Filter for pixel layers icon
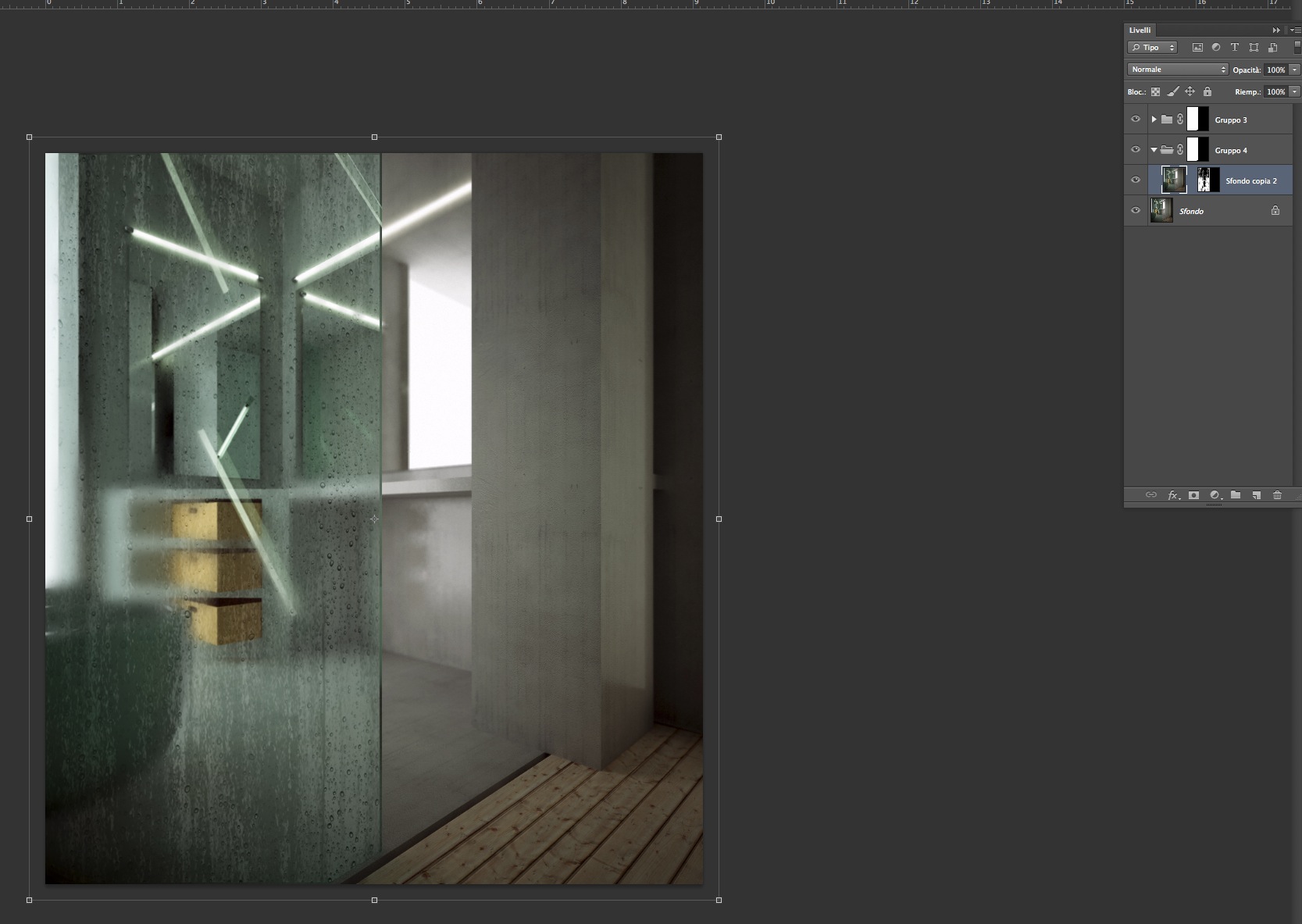Screen dimensions: 1302x924 (x=1197, y=48)
